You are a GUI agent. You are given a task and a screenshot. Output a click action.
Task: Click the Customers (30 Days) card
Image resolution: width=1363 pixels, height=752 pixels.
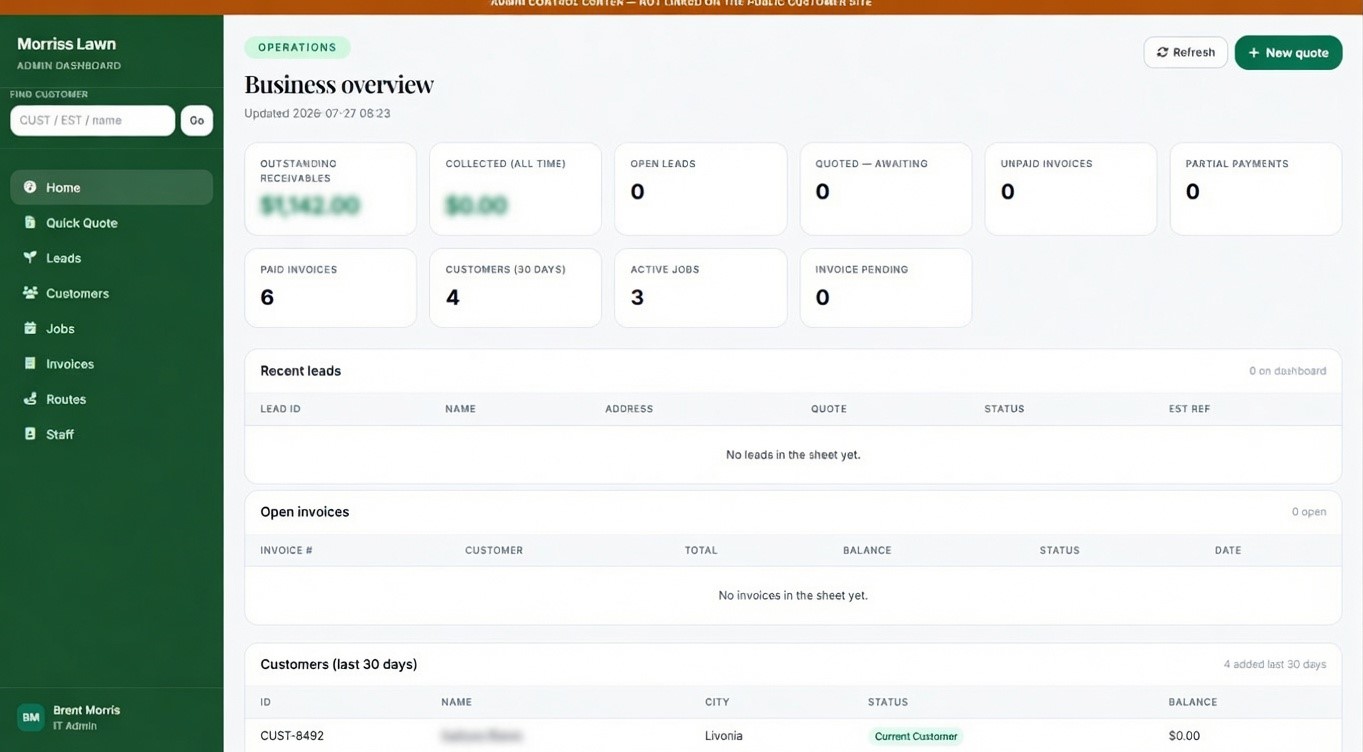click(515, 288)
